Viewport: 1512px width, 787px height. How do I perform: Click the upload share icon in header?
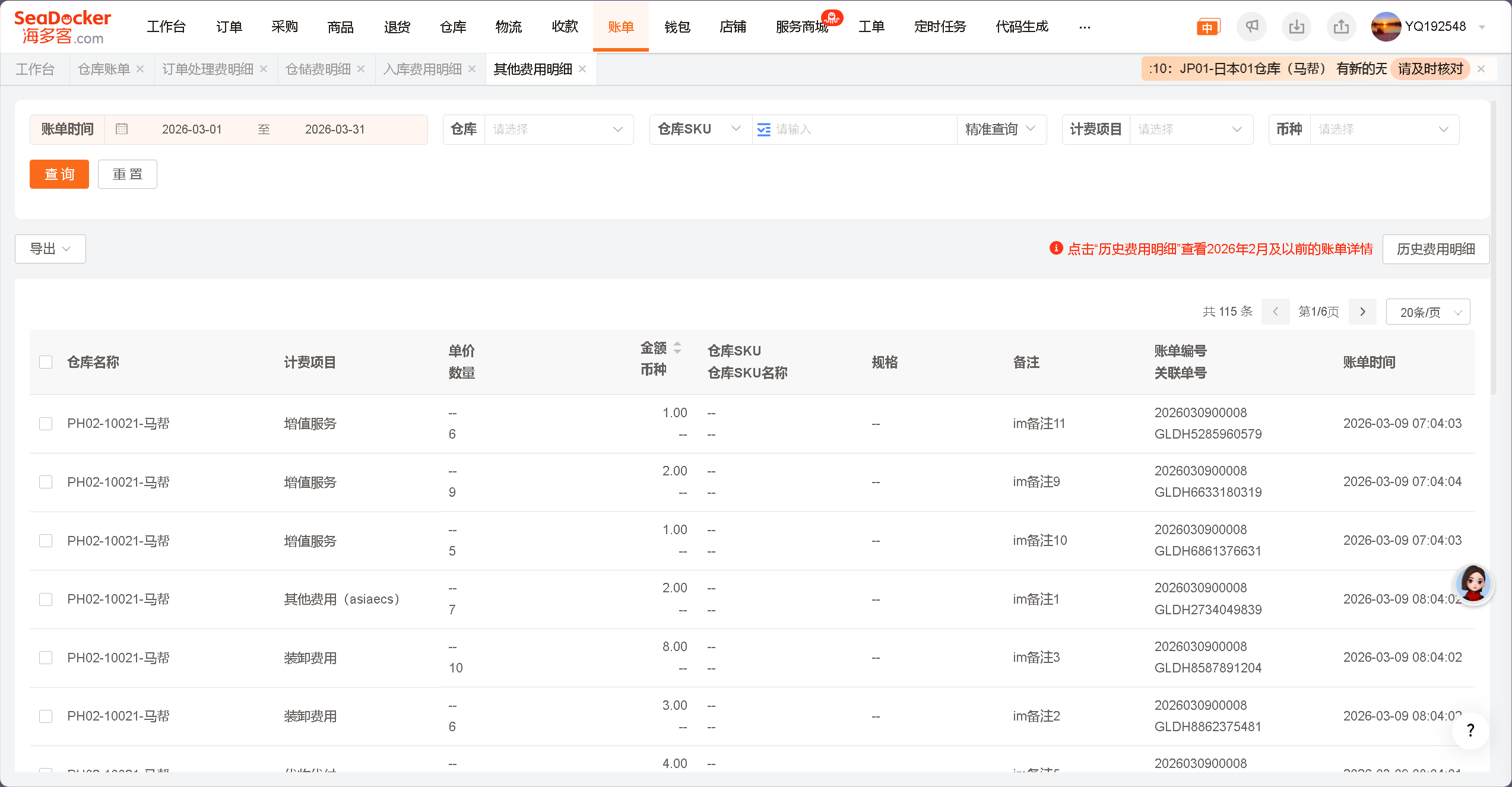point(1341,27)
